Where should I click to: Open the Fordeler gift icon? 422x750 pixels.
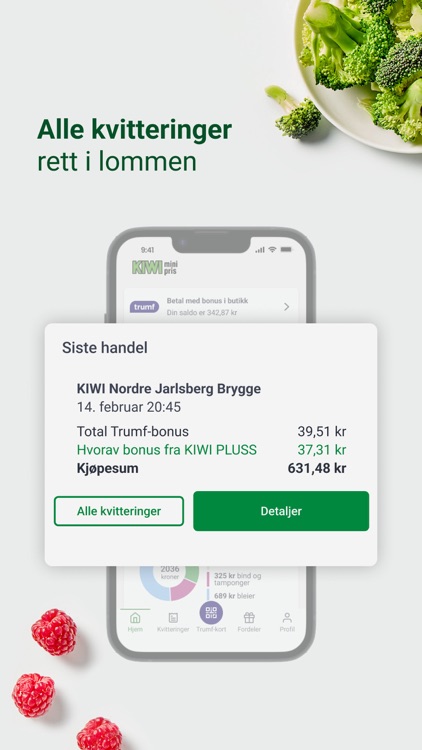point(249,618)
